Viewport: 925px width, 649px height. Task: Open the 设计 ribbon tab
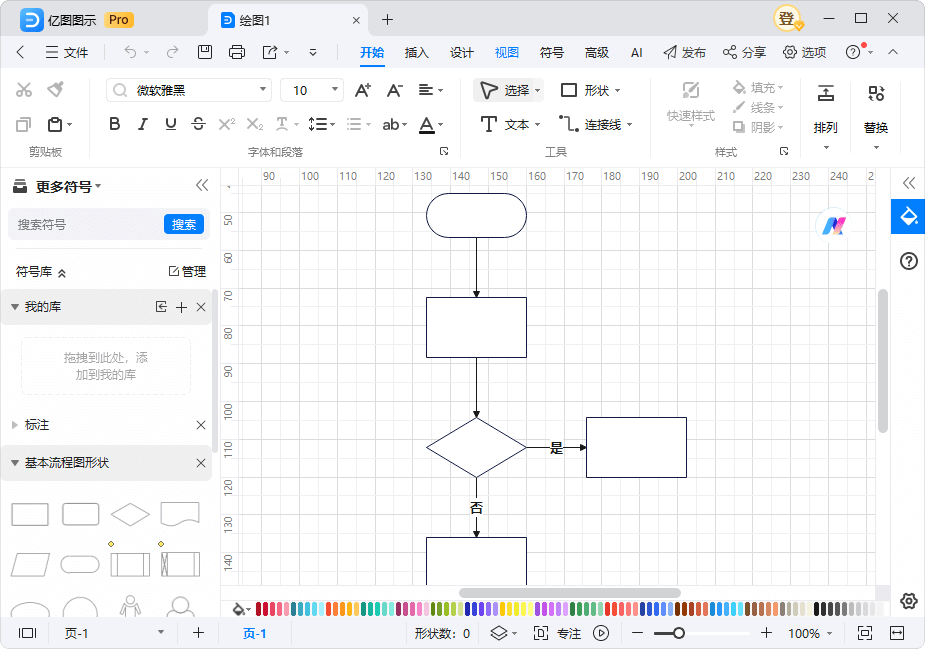pos(461,53)
